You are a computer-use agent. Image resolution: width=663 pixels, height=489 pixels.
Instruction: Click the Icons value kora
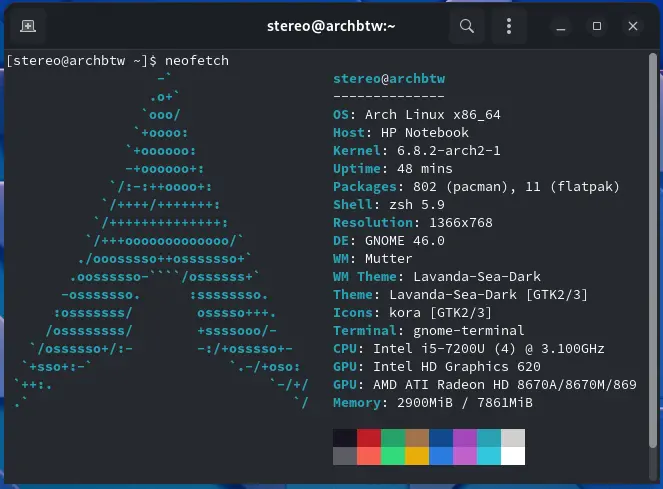(405, 313)
